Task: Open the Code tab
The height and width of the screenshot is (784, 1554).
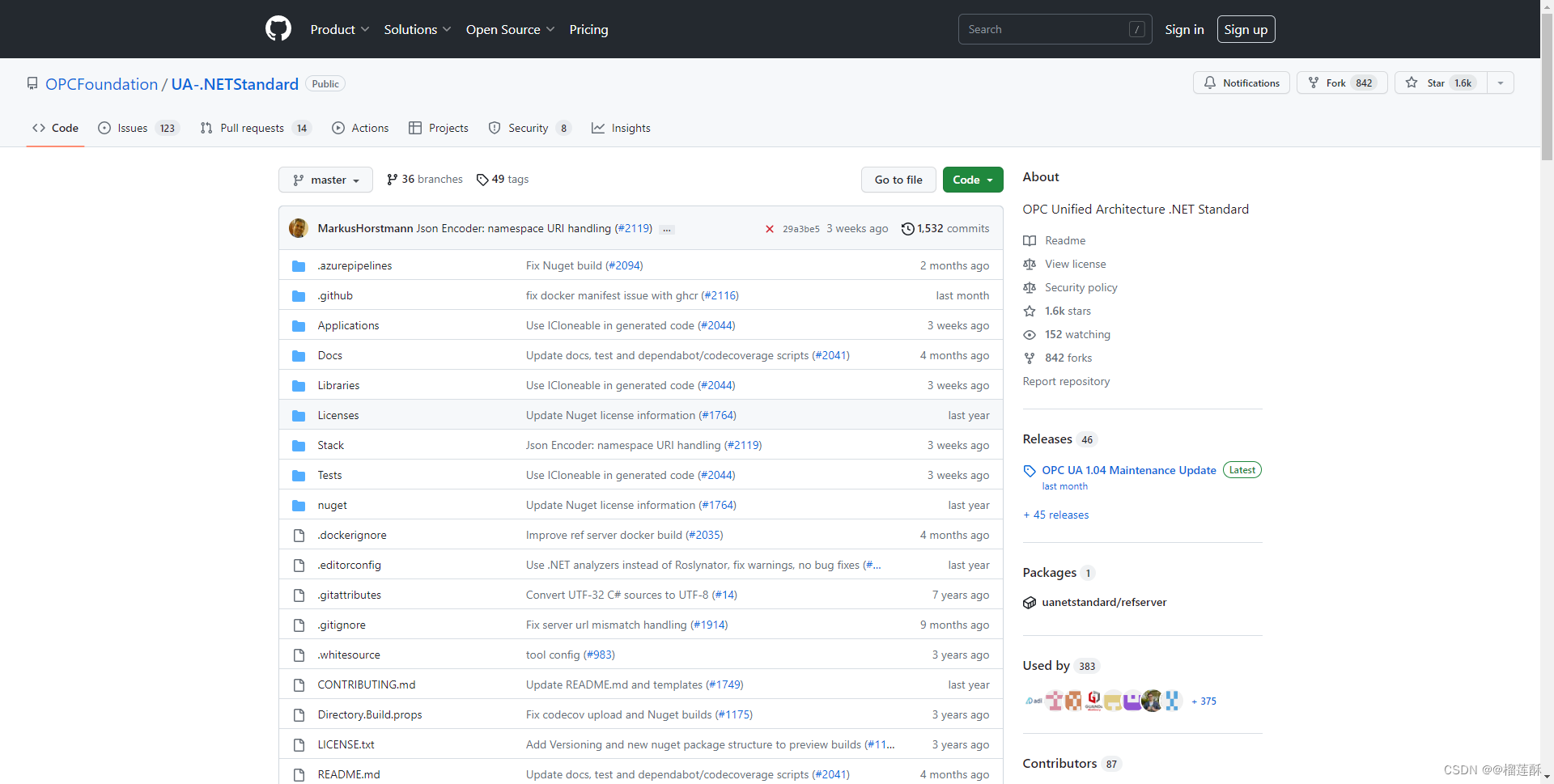Action: click(55, 128)
